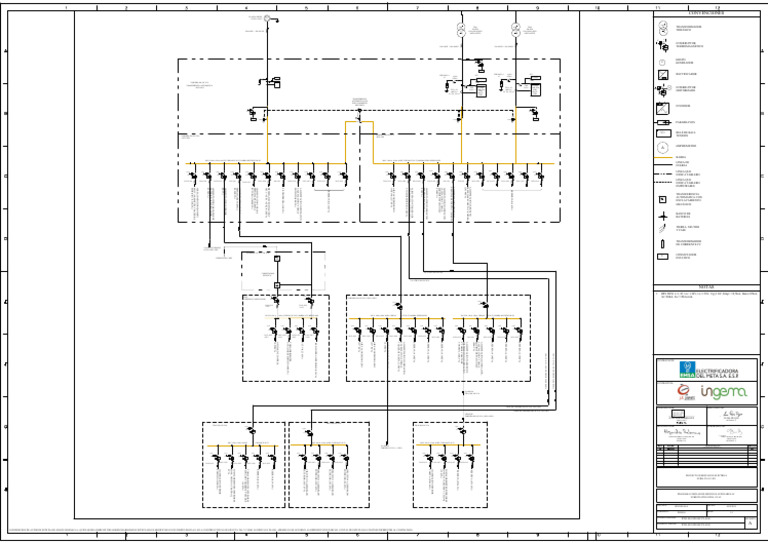This screenshot has width=768, height=543.
Task: Click the circle with letter A legend symbol
Action: pyautogui.click(x=662, y=147)
